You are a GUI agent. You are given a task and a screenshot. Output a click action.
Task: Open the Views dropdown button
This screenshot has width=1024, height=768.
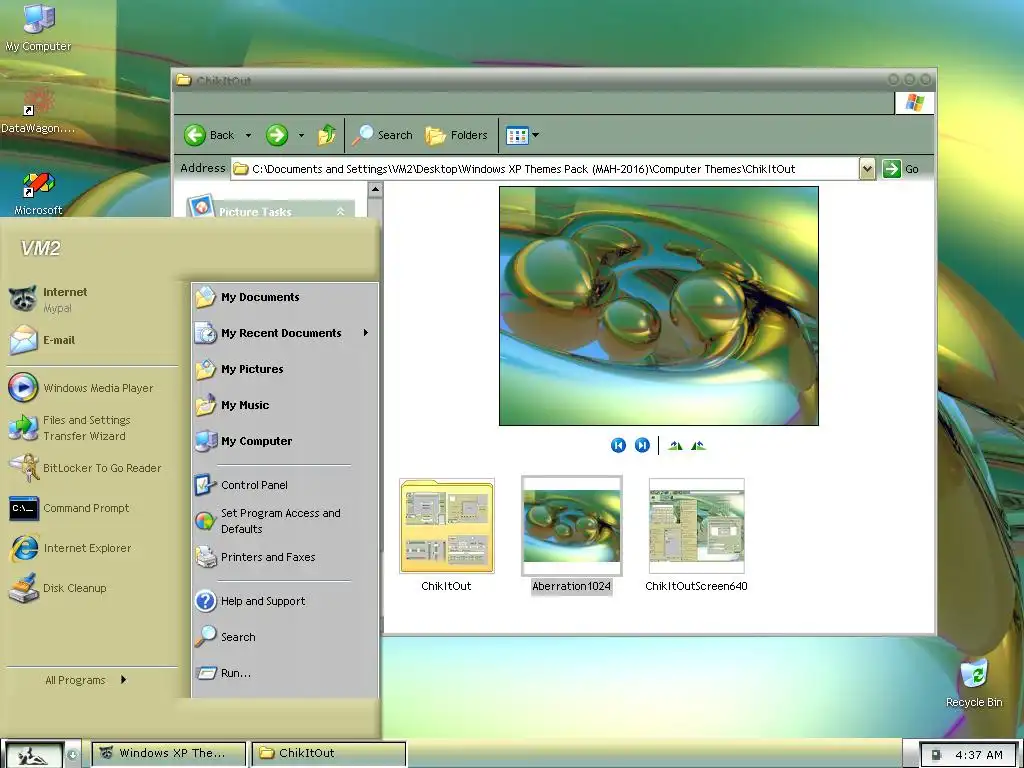(522, 135)
